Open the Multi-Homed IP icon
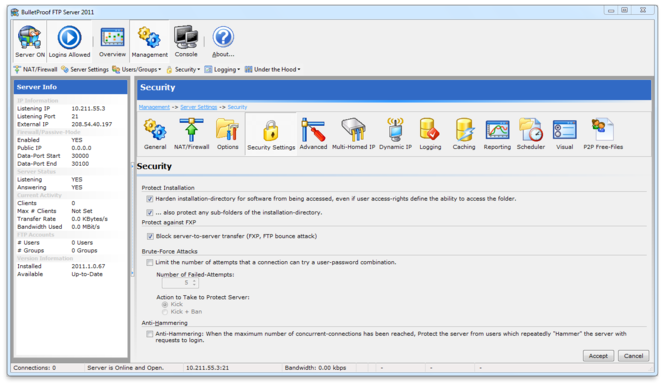Screen dimensions: 665x386 (353, 130)
